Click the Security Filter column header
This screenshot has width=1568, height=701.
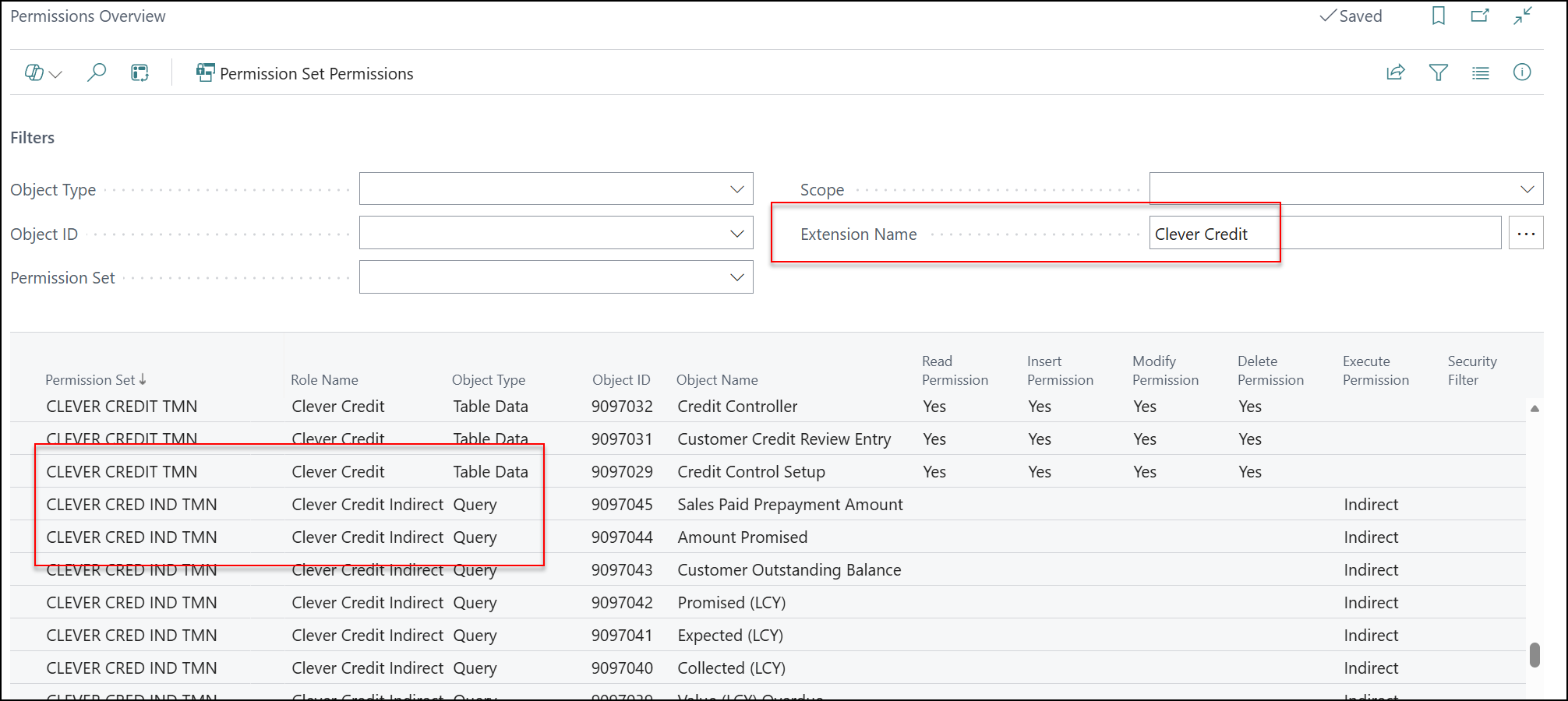pos(1472,371)
